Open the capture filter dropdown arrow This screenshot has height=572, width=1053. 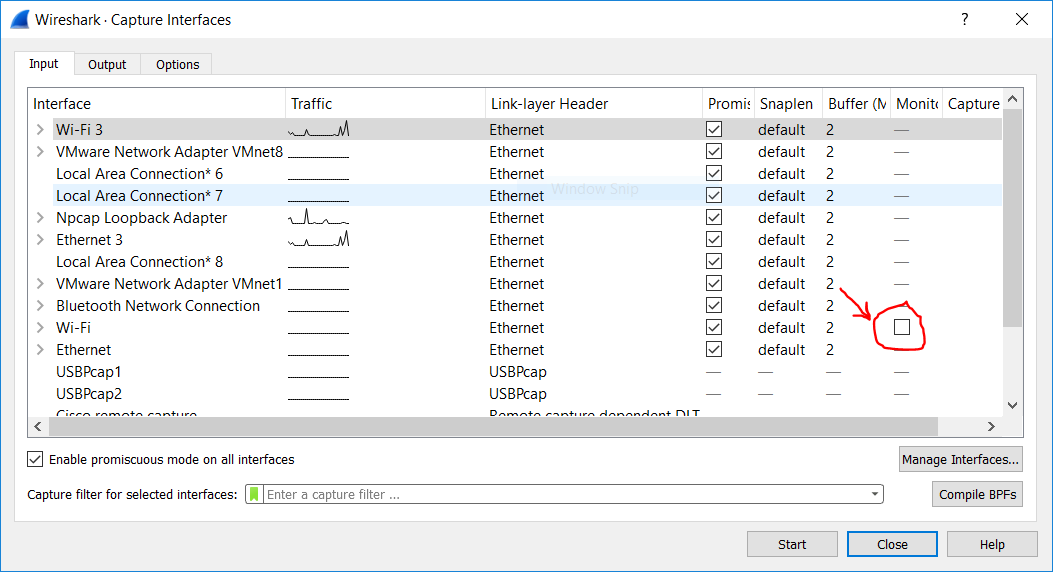(876, 494)
